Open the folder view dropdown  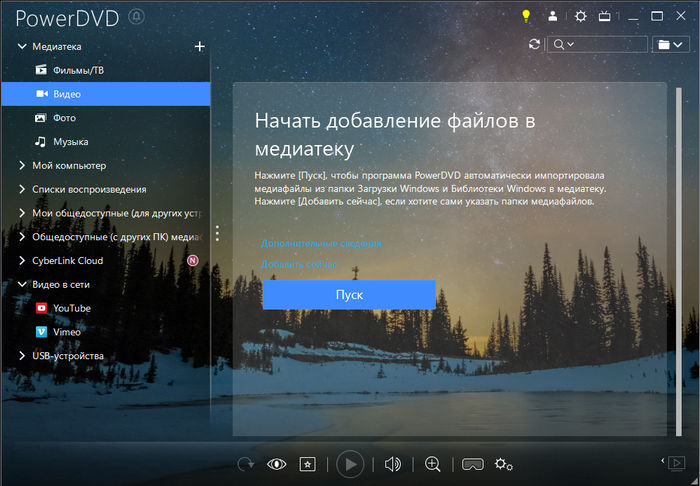(670, 44)
